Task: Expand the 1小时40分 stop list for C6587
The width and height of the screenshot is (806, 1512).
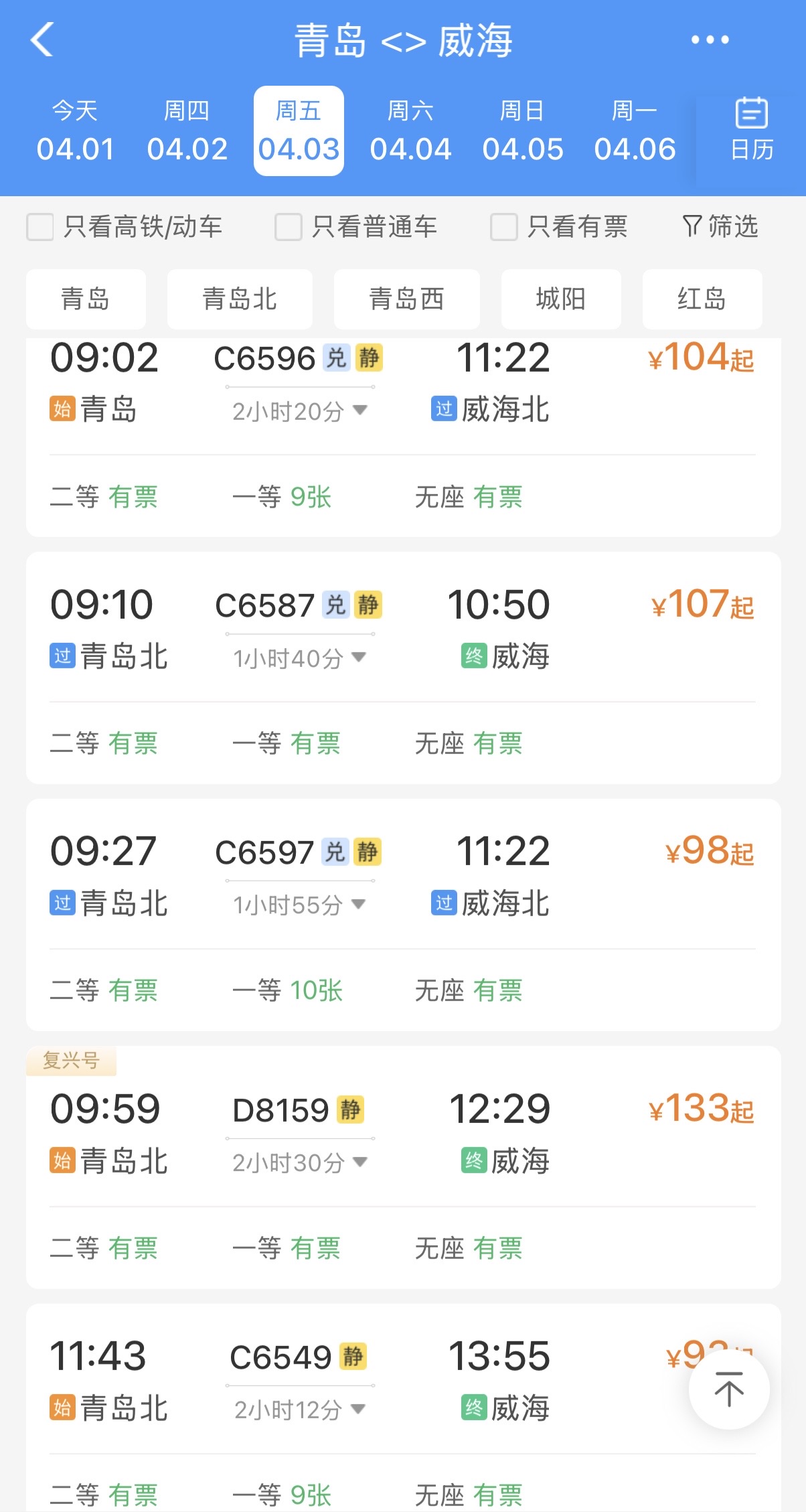Action: [299, 658]
